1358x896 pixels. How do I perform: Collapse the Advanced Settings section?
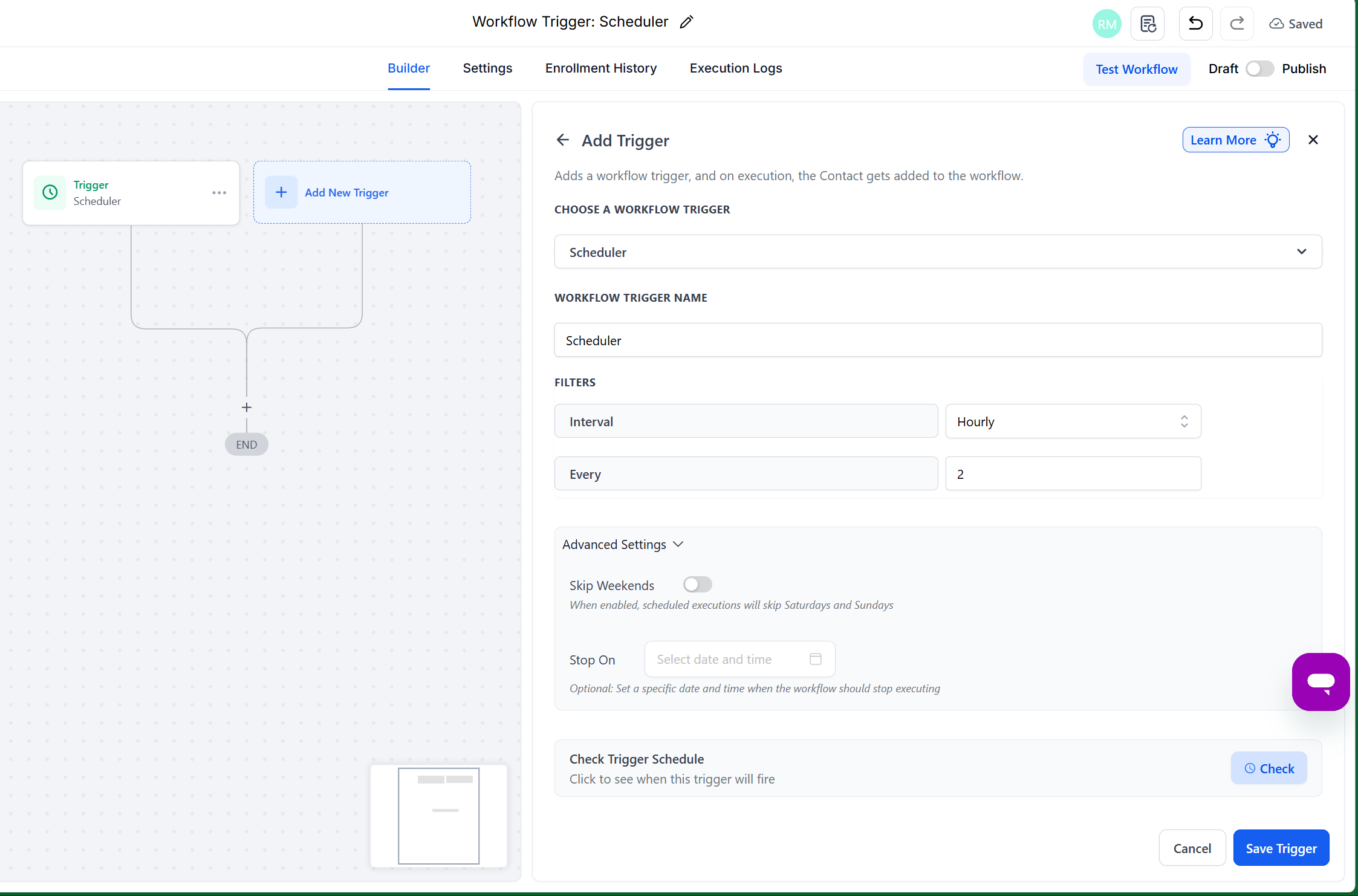coord(623,544)
